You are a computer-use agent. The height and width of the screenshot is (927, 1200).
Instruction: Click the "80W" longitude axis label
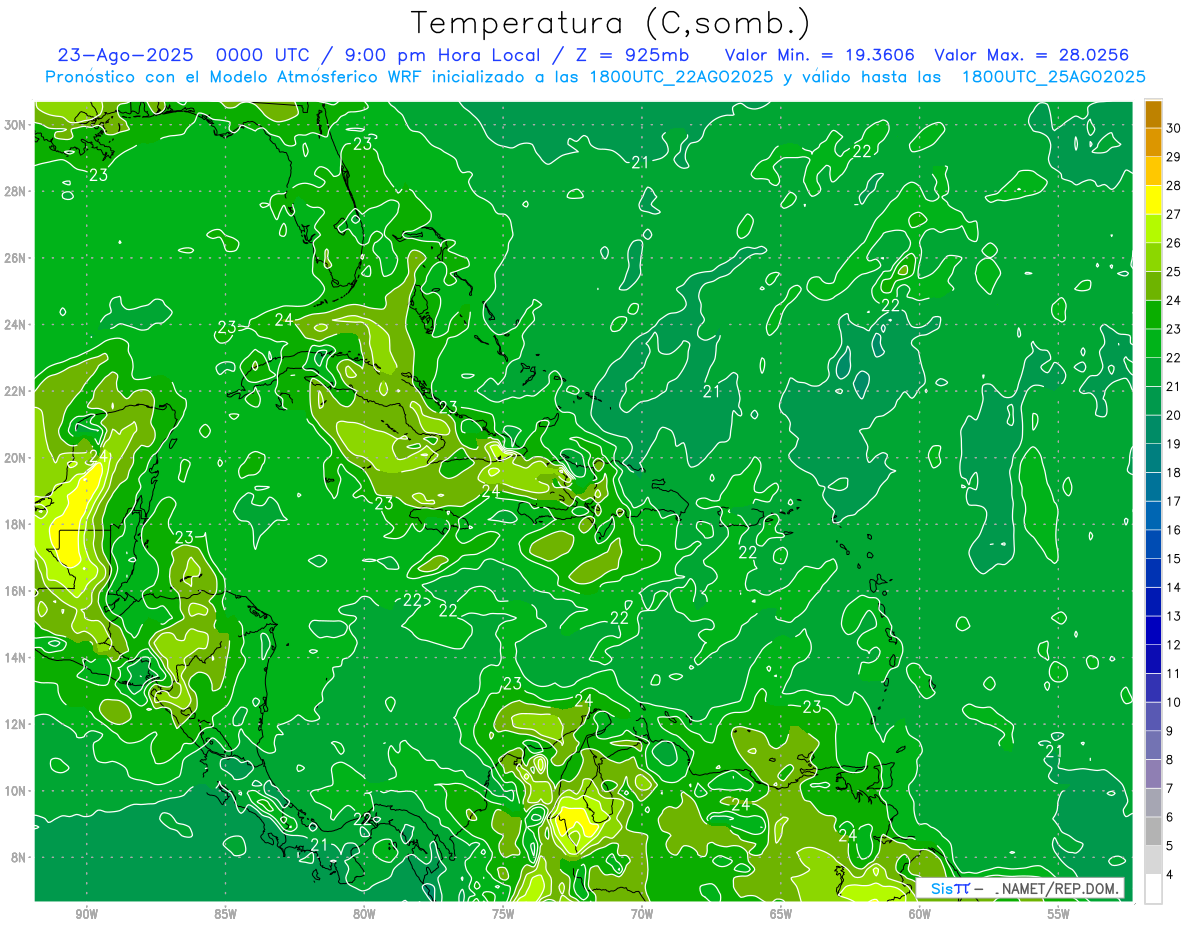tap(364, 914)
